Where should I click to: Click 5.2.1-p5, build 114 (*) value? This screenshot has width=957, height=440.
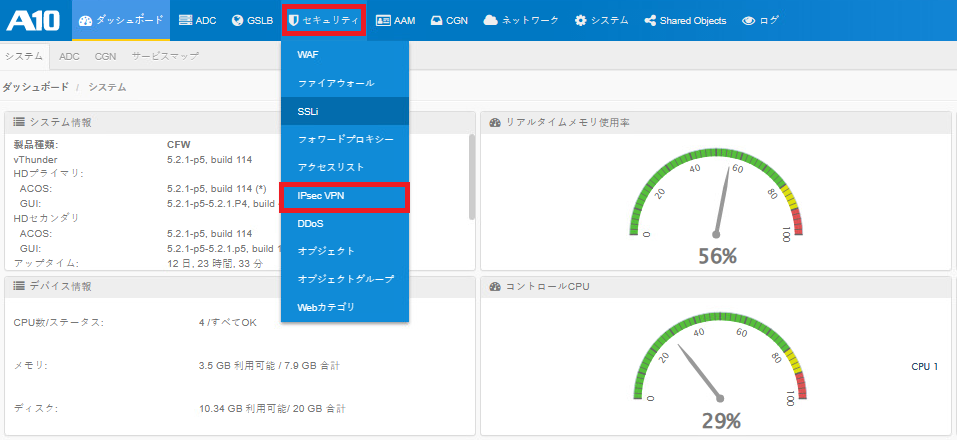click(x=217, y=189)
